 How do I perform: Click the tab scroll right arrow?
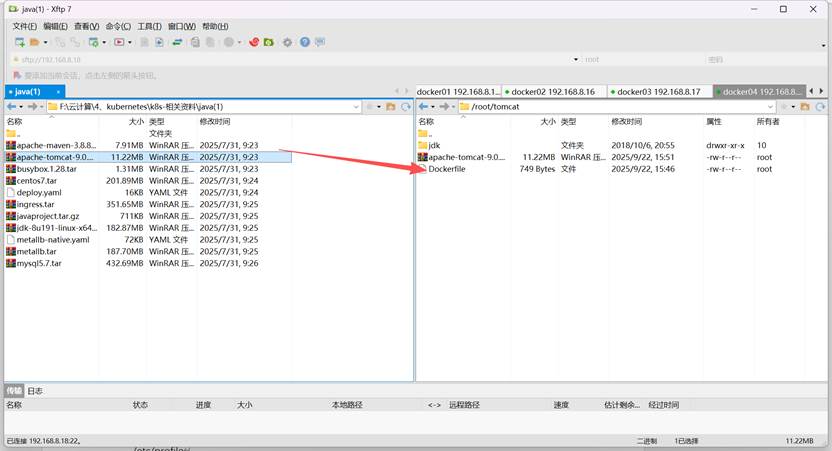pos(821,91)
